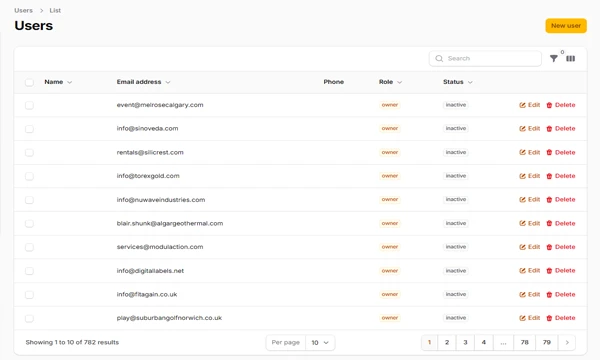Go to page 79
Image resolution: width=600 pixels, height=360 pixels.
pos(547,342)
